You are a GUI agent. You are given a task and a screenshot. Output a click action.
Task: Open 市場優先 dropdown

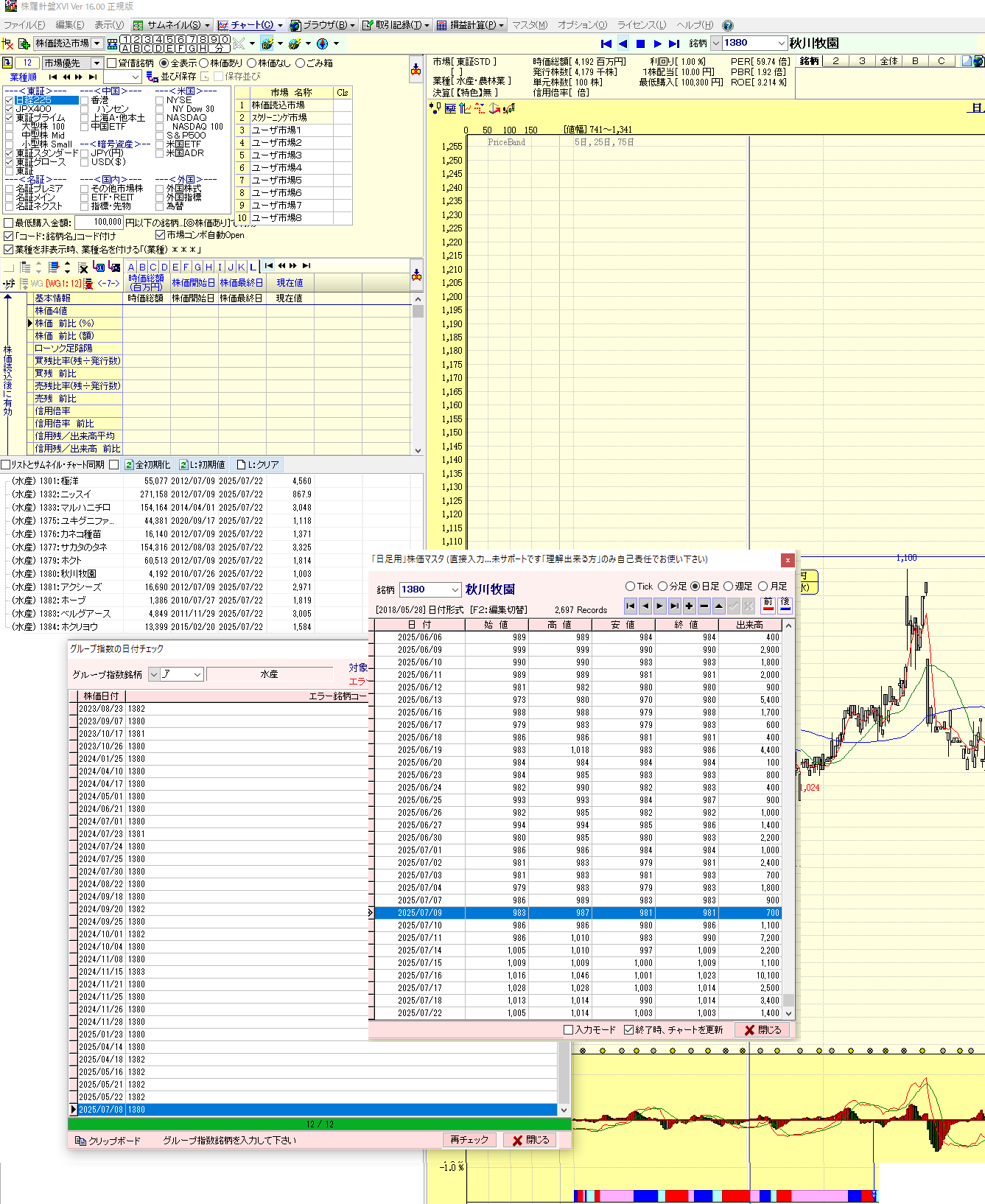(96, 63)
